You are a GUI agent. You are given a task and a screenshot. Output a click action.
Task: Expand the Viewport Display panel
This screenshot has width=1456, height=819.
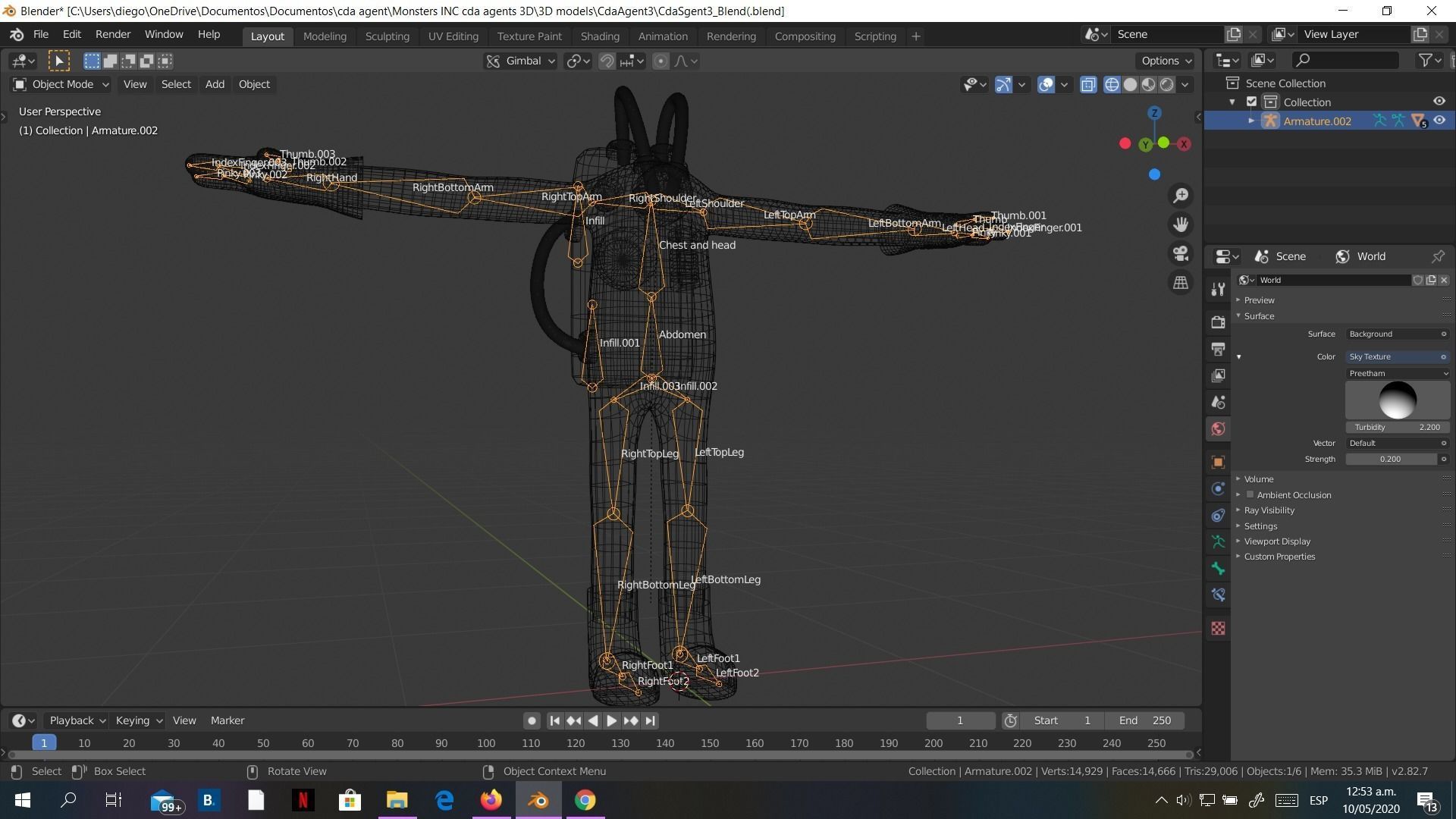[x=1276, y=541]
